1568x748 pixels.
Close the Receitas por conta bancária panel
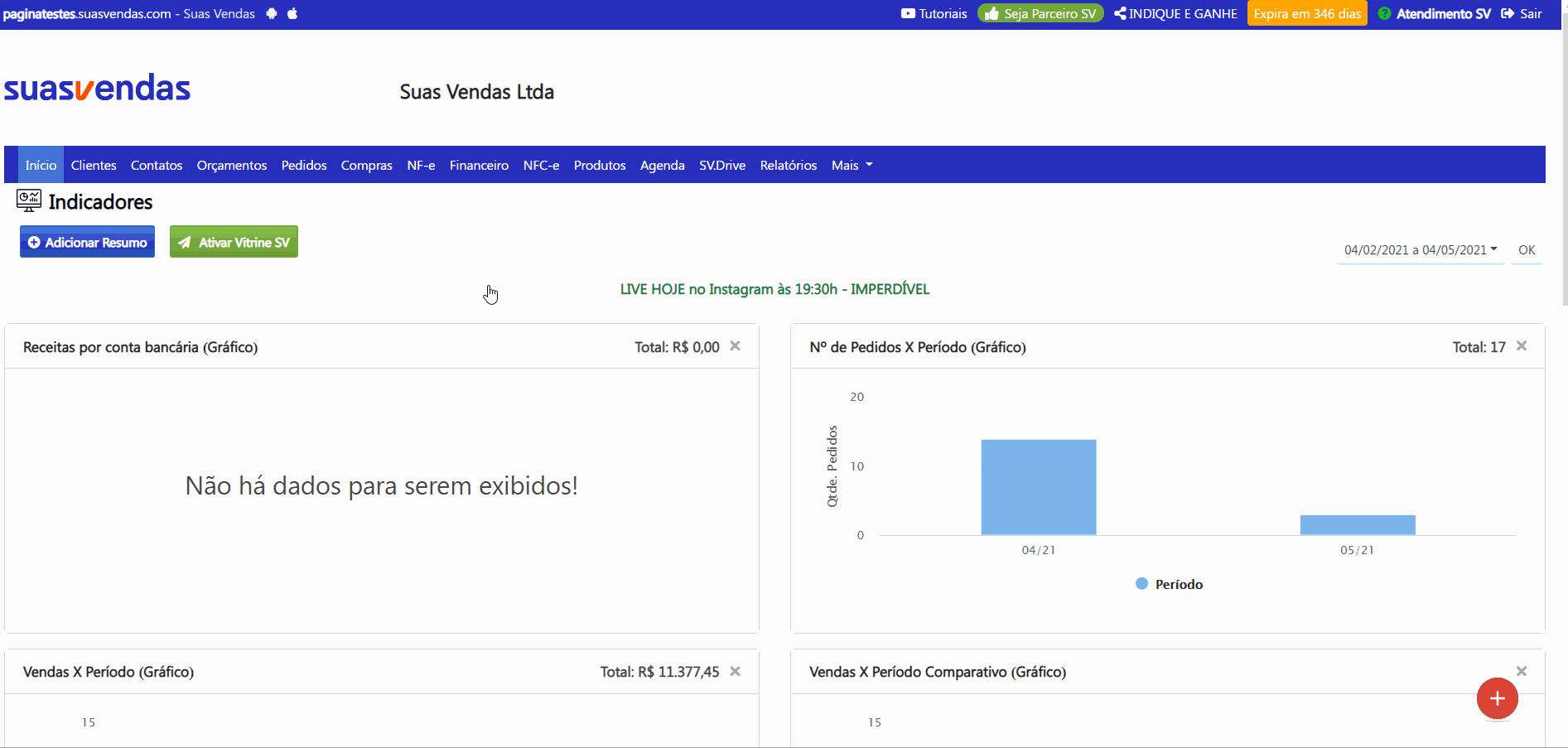click(x=735, y=346)
